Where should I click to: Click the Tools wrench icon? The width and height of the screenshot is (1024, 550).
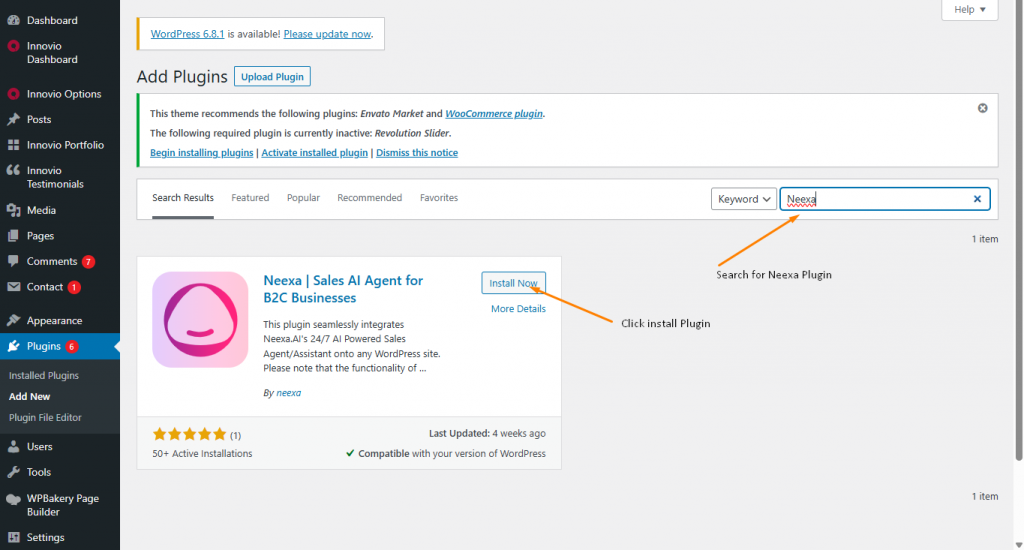(x=14, y=472)
